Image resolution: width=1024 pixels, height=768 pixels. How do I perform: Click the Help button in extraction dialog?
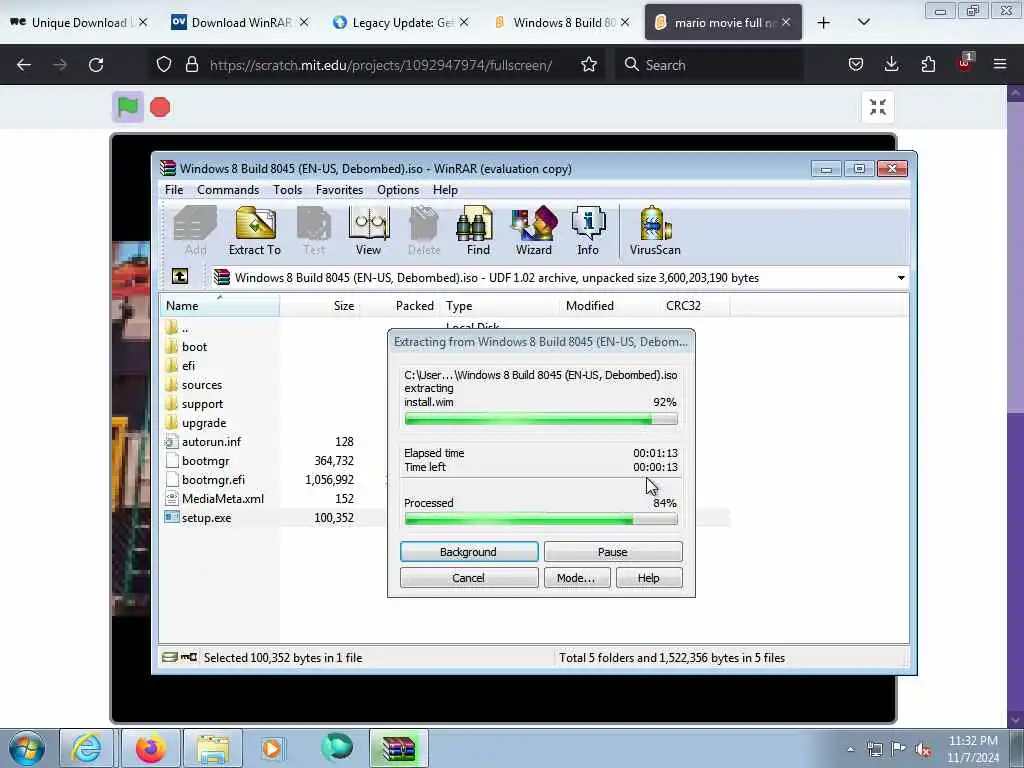(648, 578)
